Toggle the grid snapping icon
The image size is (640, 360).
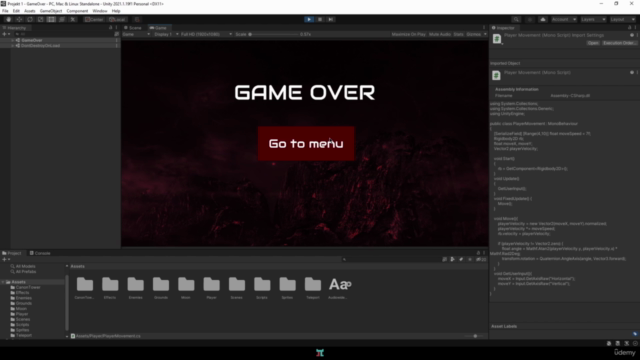[137, 19]
